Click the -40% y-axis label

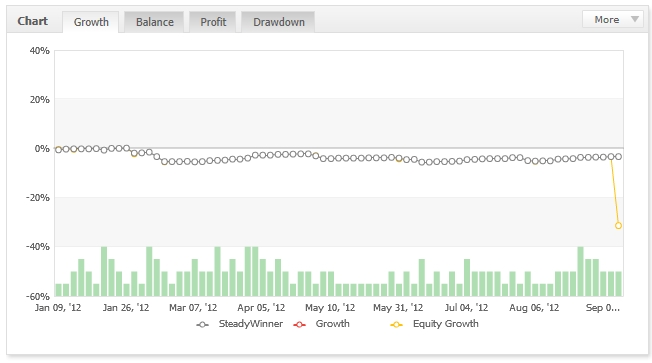(x=38, y=247)
